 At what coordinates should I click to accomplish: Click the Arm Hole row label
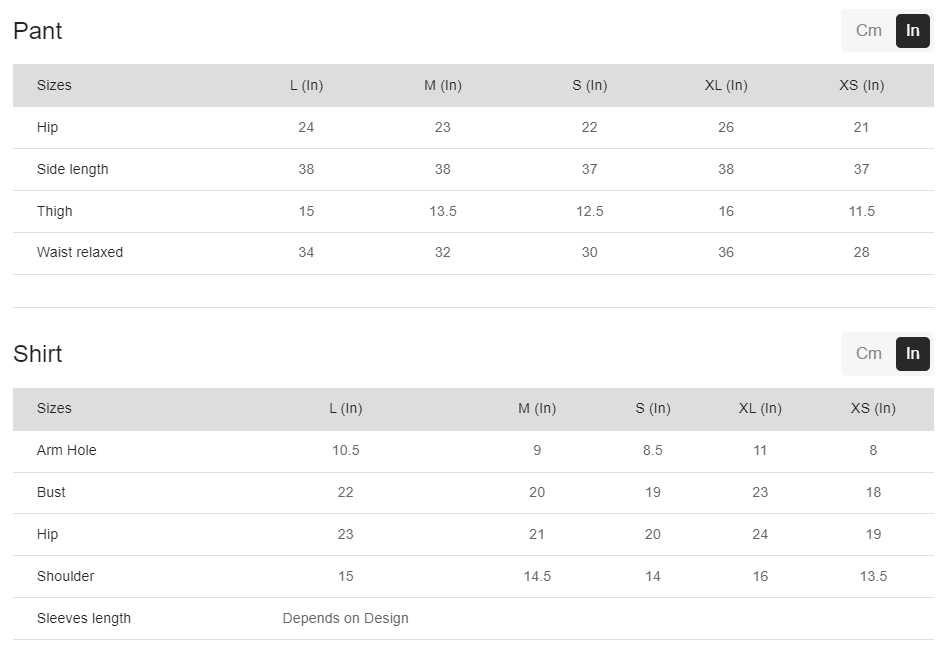[x=67, y=450]
